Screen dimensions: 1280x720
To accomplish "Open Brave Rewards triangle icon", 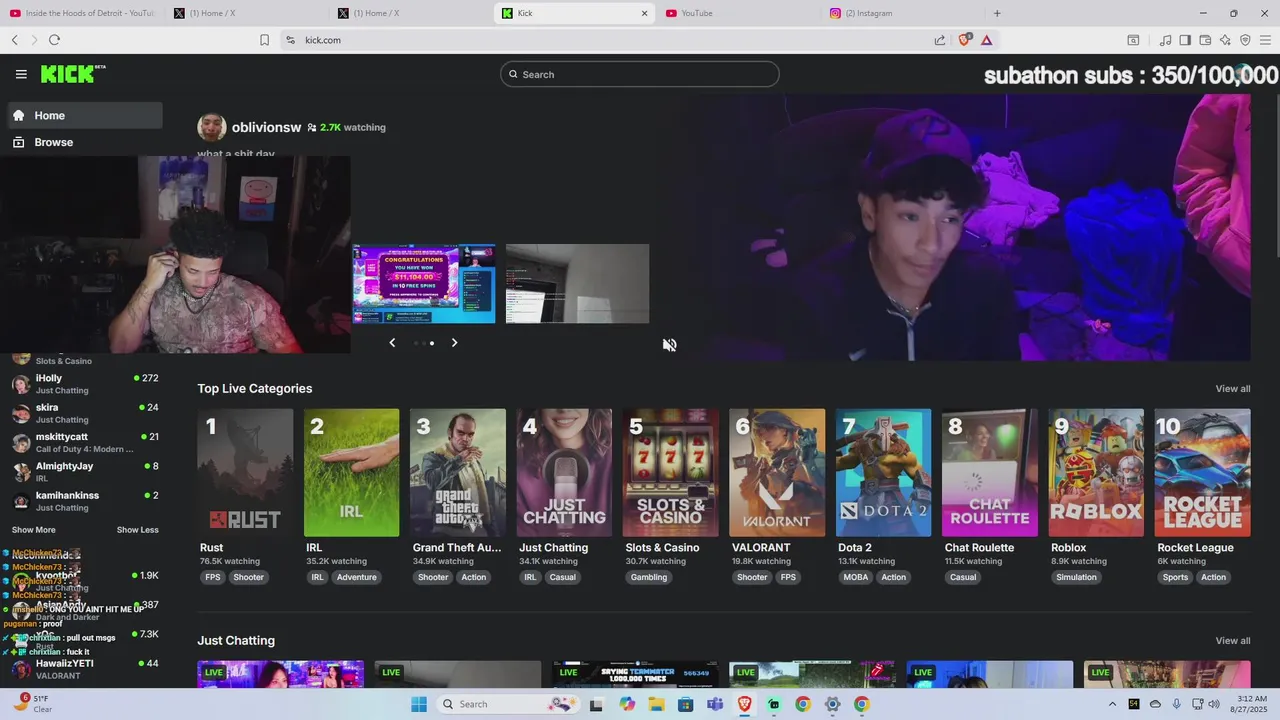I will click(986, 40).
